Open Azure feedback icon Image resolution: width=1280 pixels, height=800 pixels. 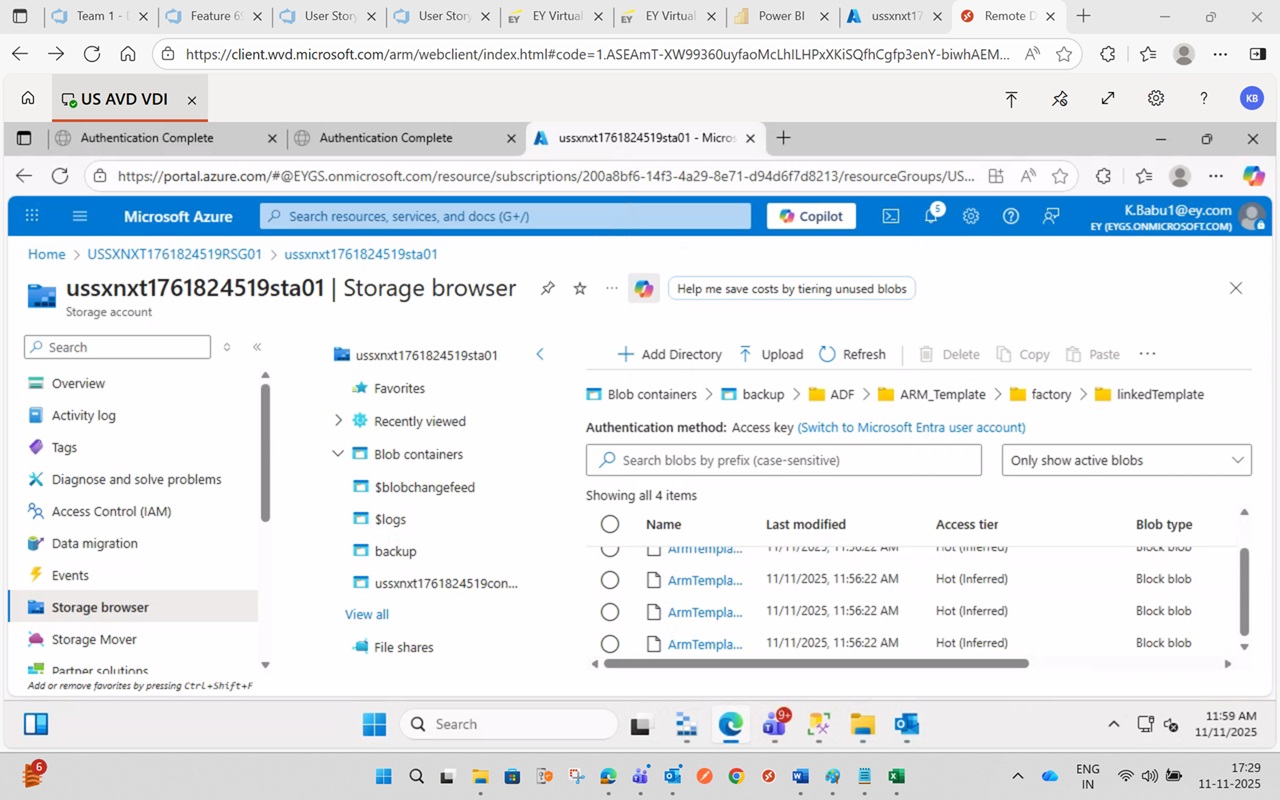click(1051, 216)
